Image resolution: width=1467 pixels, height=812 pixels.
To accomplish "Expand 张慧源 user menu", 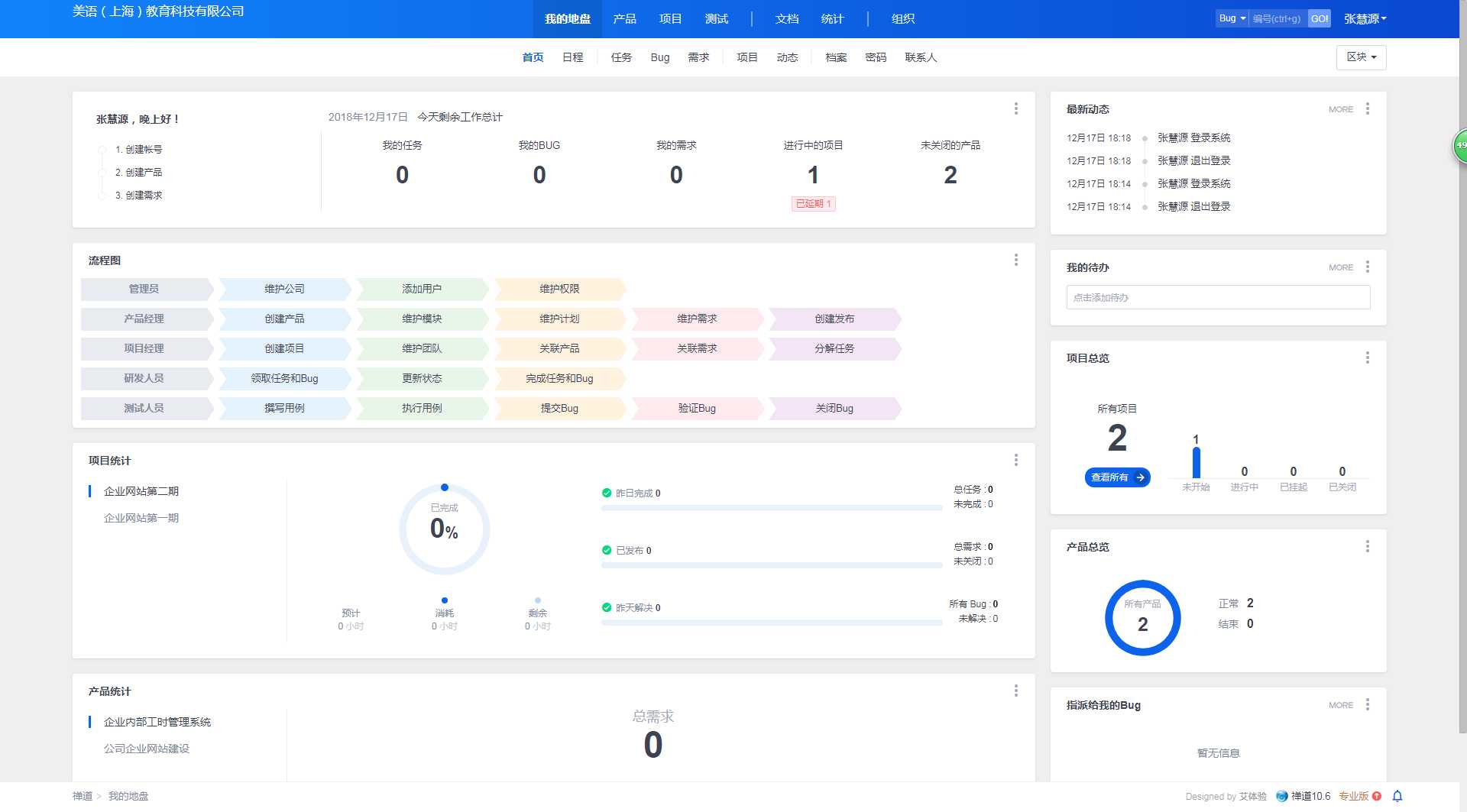I will pos(1365,18).
